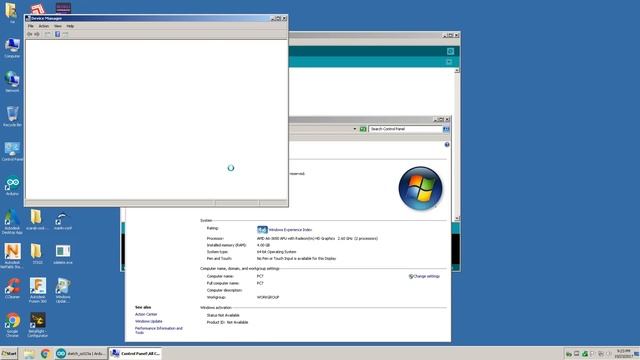Switch to the Arduino sketch taskbar button
This screenshot has width=640, height=360.
click(80, 353)
